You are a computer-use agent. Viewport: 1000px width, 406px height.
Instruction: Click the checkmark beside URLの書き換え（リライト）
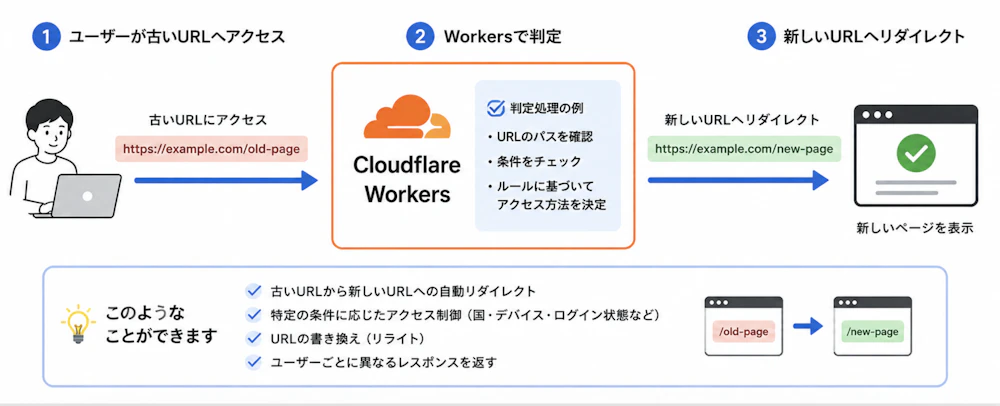click(x=253, y=338)
